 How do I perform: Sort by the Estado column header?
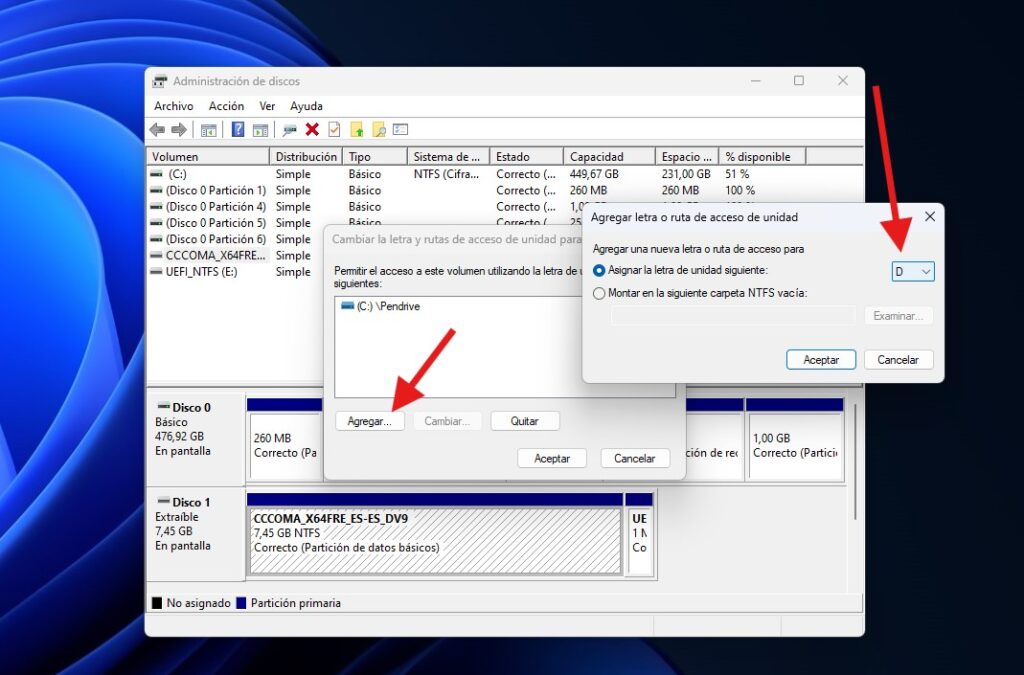tap(526, 157)
